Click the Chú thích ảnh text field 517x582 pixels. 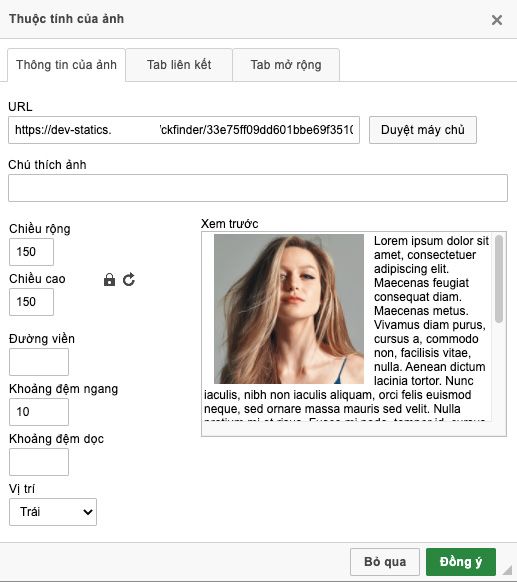(x=258, y=188)
